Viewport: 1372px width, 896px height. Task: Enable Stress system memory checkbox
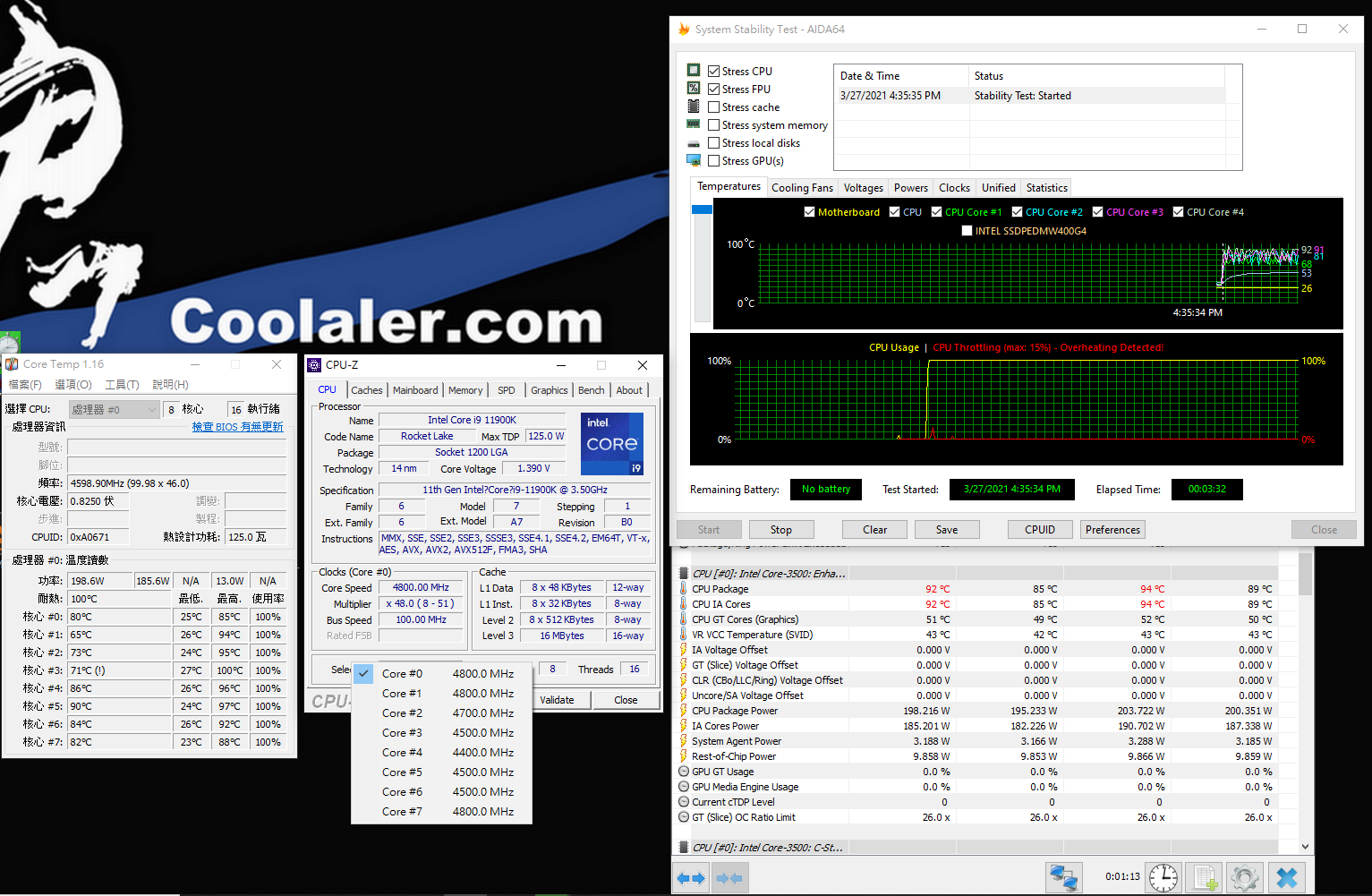click(x=713, y=125)
